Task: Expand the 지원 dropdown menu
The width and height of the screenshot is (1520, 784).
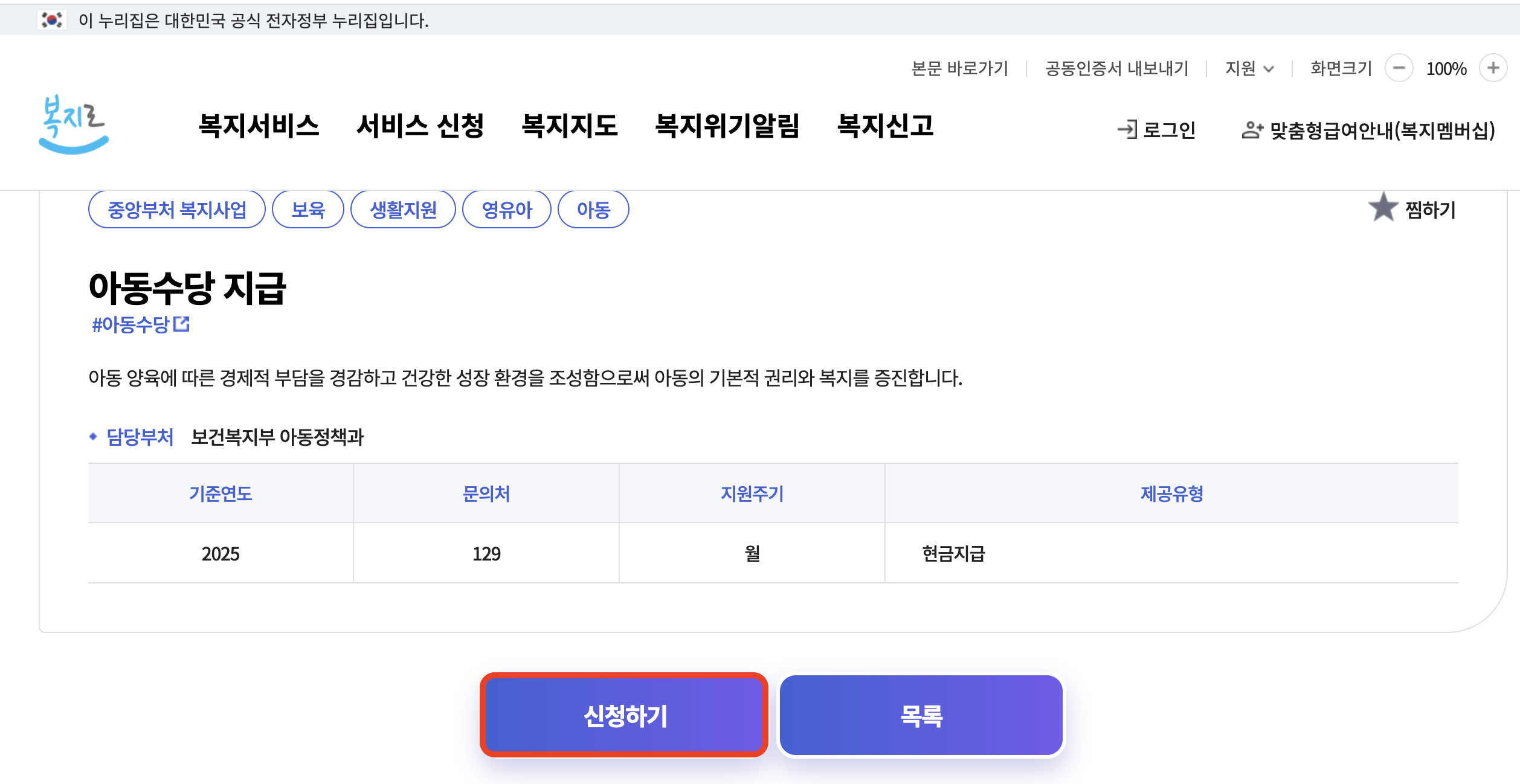Action: coord(1249,69)
